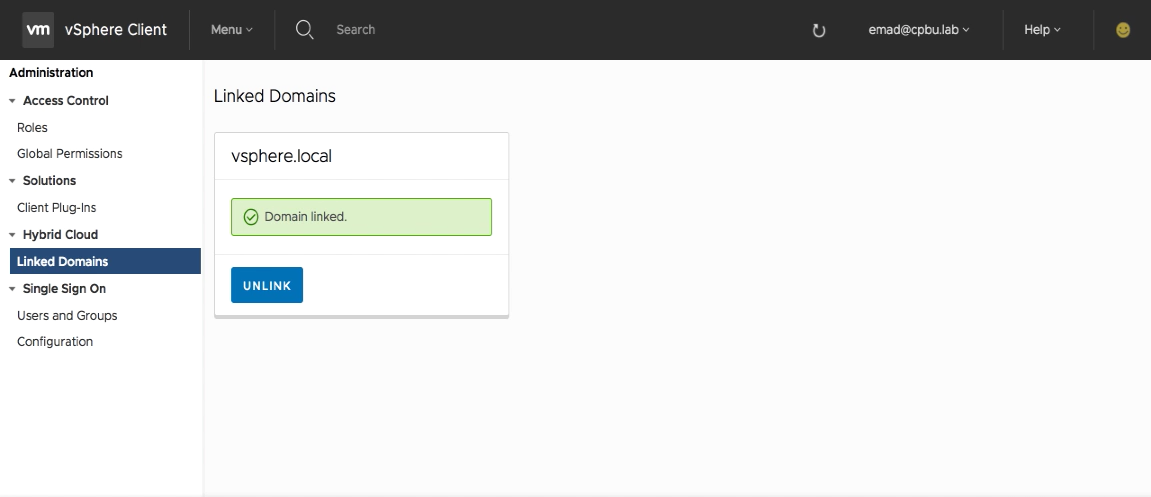This screenshot has height=497, width=1151.
Task: Collapse the Hybrid Cloud section
Action: point(12,235)
